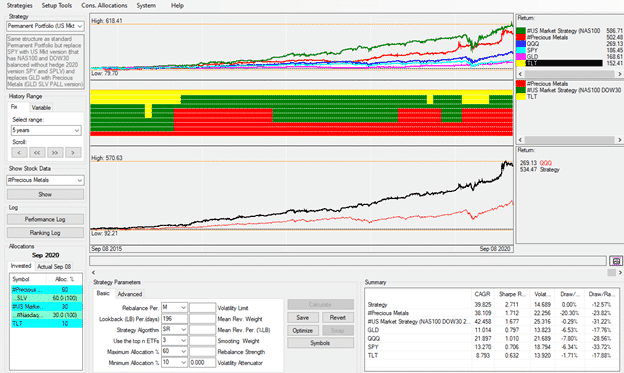624x373 pixels.
Task: Switch to the Basic parameters tab
Action: pos(103,293)
